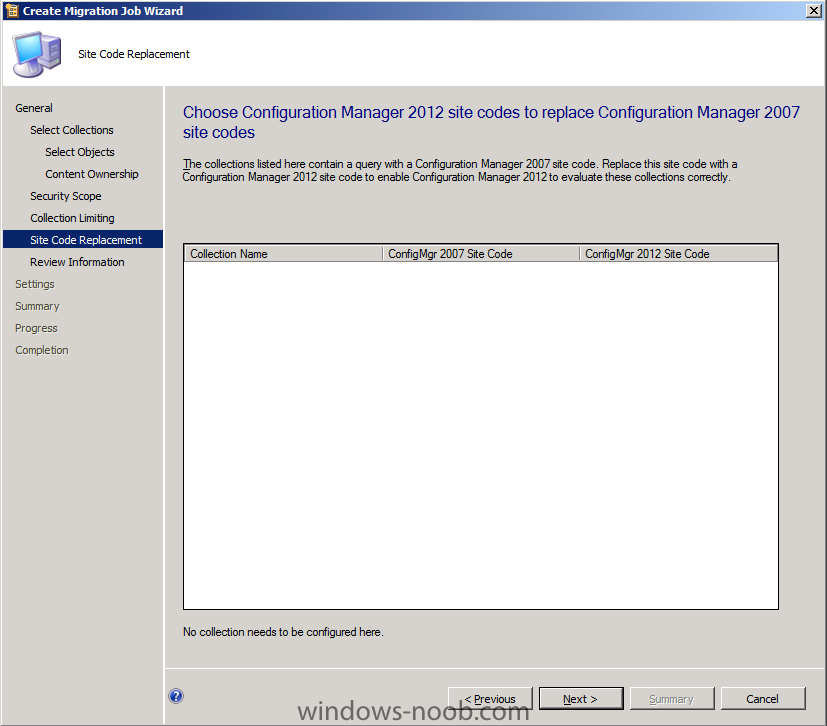Go back with the Previous button
Screen dimensions: 827x726
(x=490, y=699)
